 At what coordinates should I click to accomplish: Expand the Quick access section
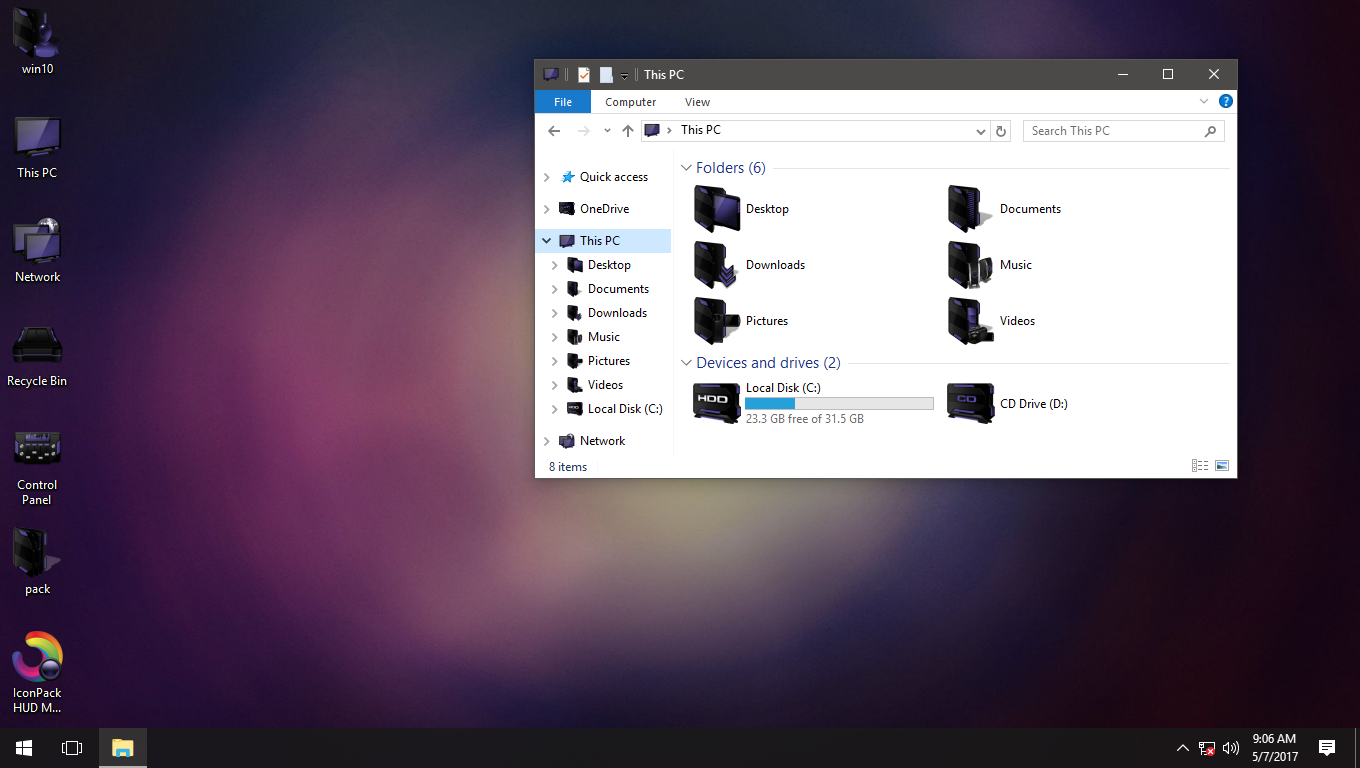[x=547, y=176]
